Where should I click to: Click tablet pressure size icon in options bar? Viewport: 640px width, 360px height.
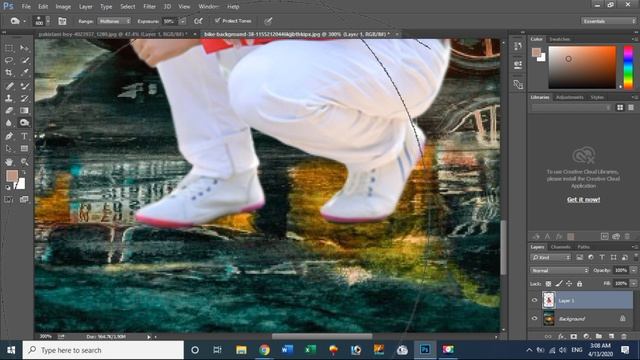(x=268, y=21)
